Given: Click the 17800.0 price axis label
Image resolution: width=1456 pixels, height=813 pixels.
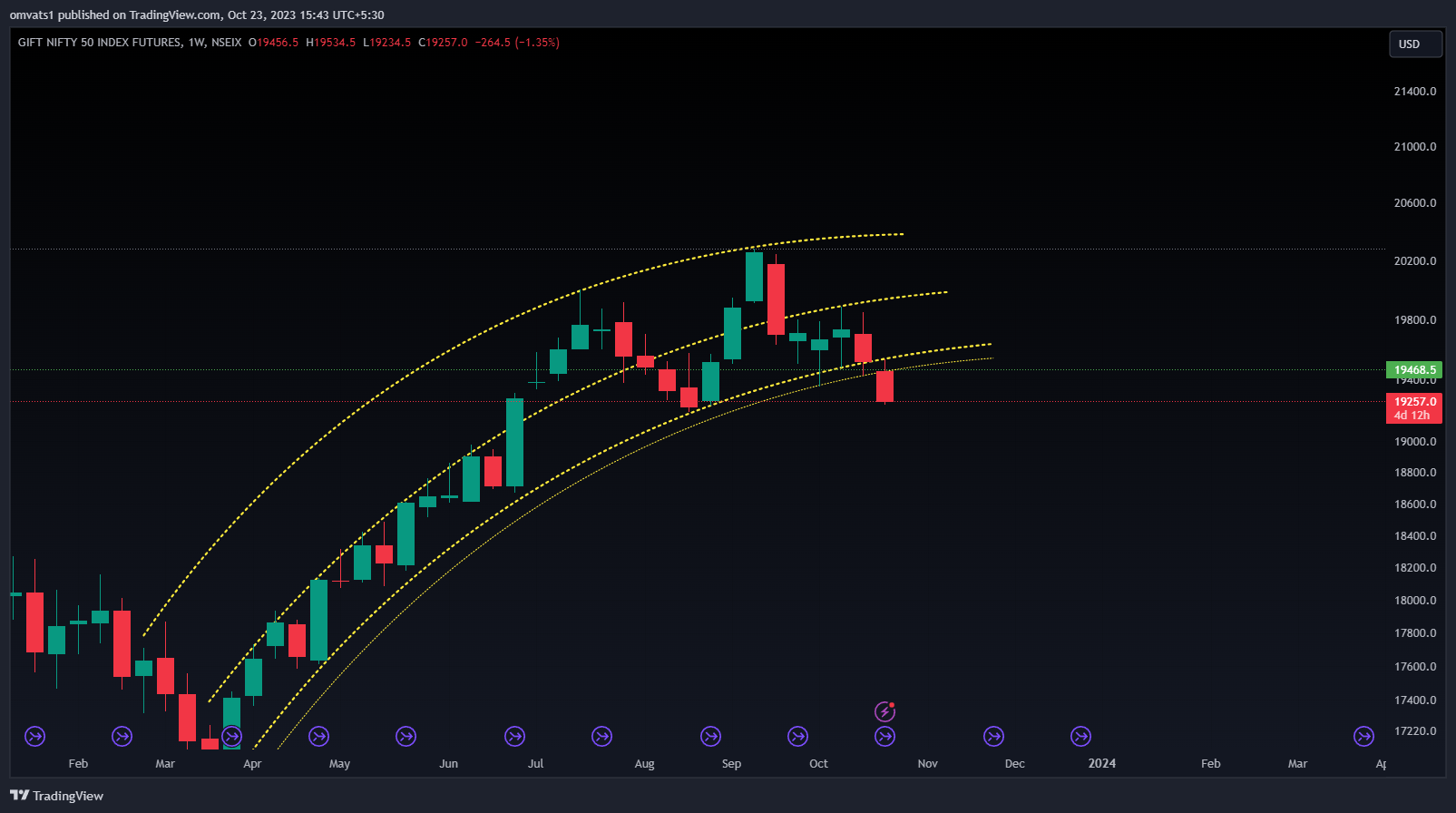Looking at the screenshot, I should coord(1415,633).
